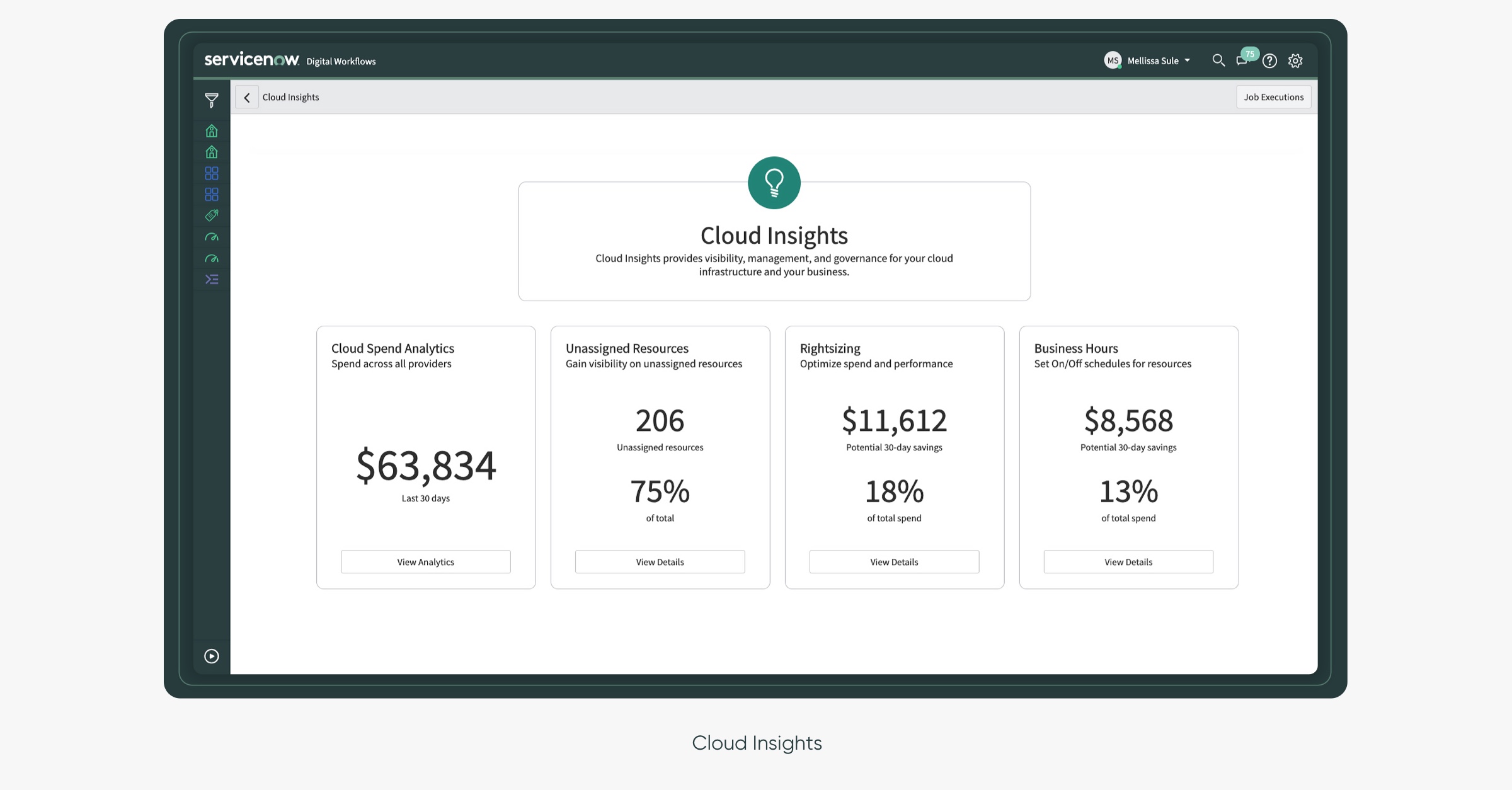This screenshot has width=1512, height=790.
Task: Click the Last 30 days label
Action: click(426, 498)
